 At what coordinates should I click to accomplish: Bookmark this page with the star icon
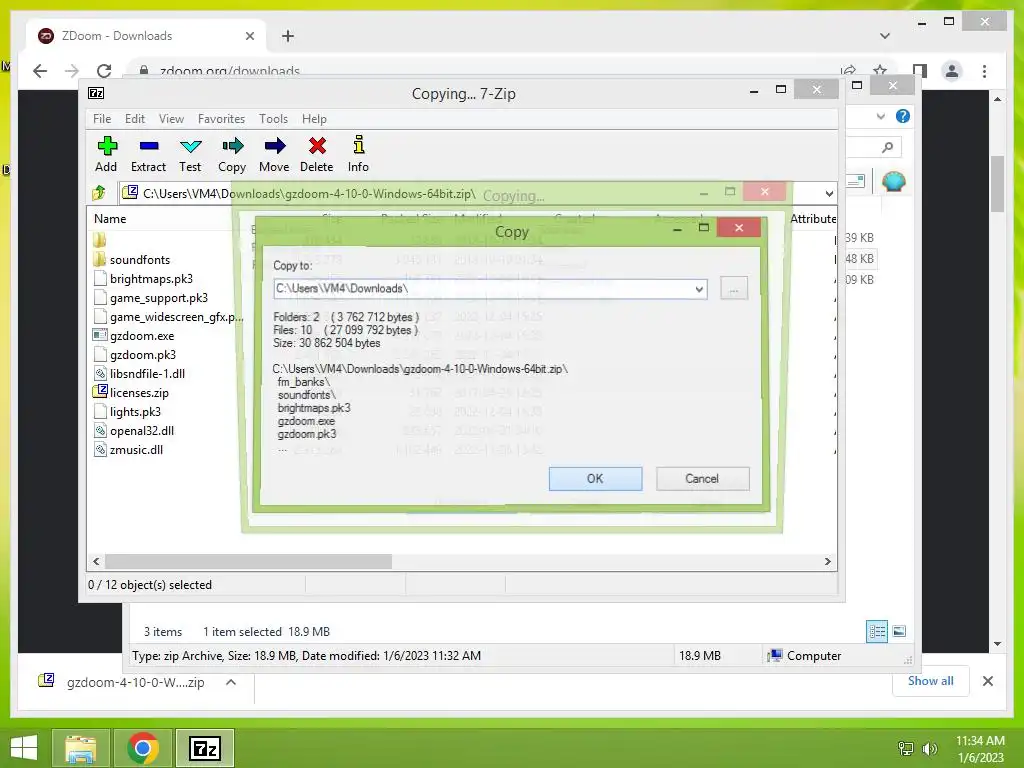point(880,71)
